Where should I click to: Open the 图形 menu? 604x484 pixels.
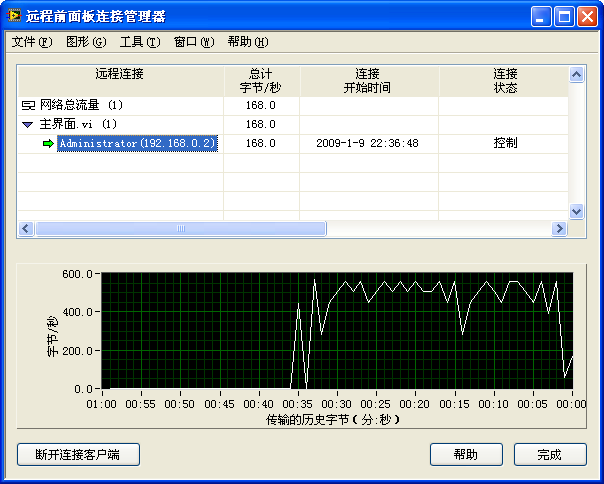(x=85, y=42)
